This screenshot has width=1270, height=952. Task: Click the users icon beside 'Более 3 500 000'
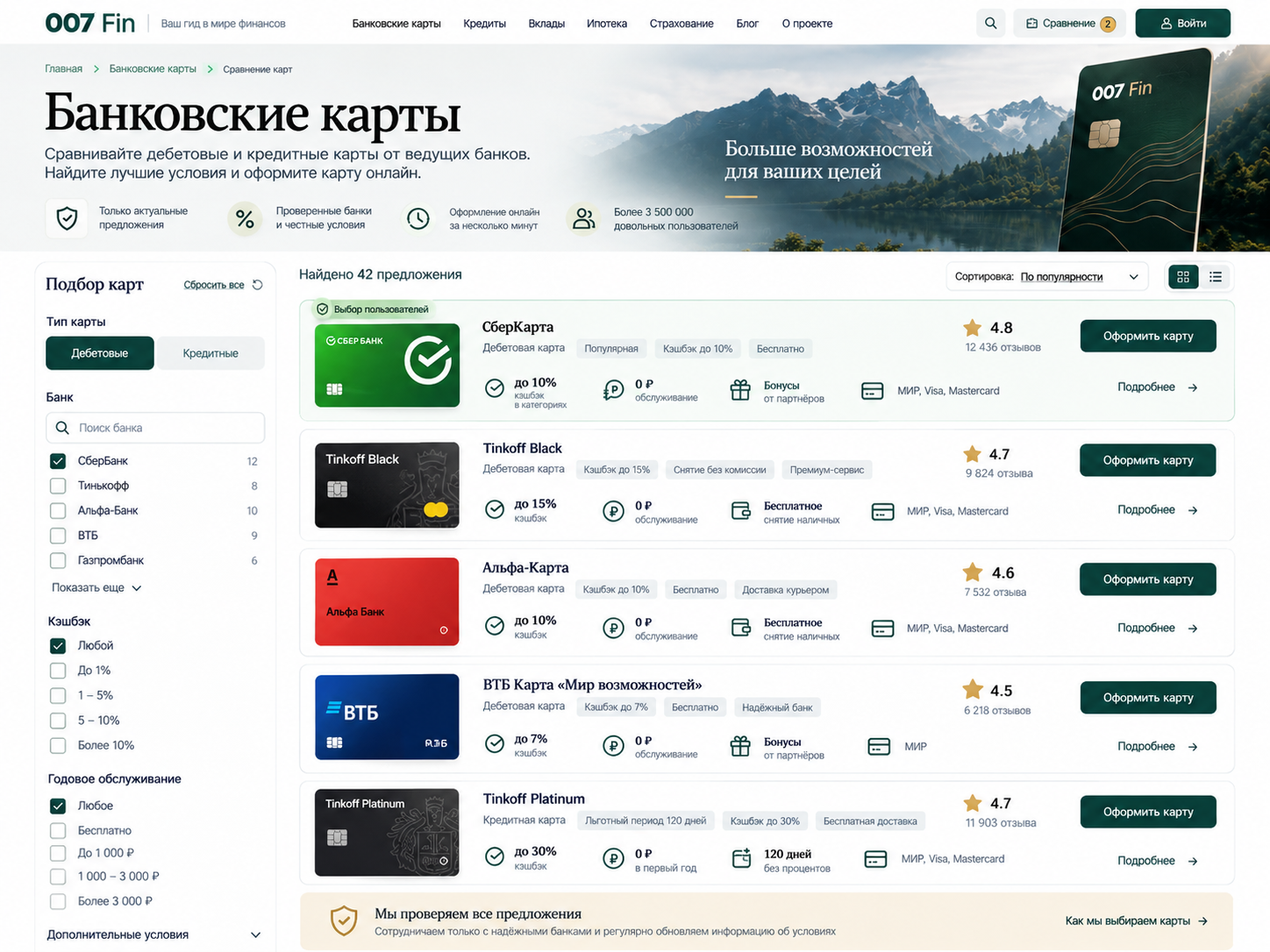point(583,218)
